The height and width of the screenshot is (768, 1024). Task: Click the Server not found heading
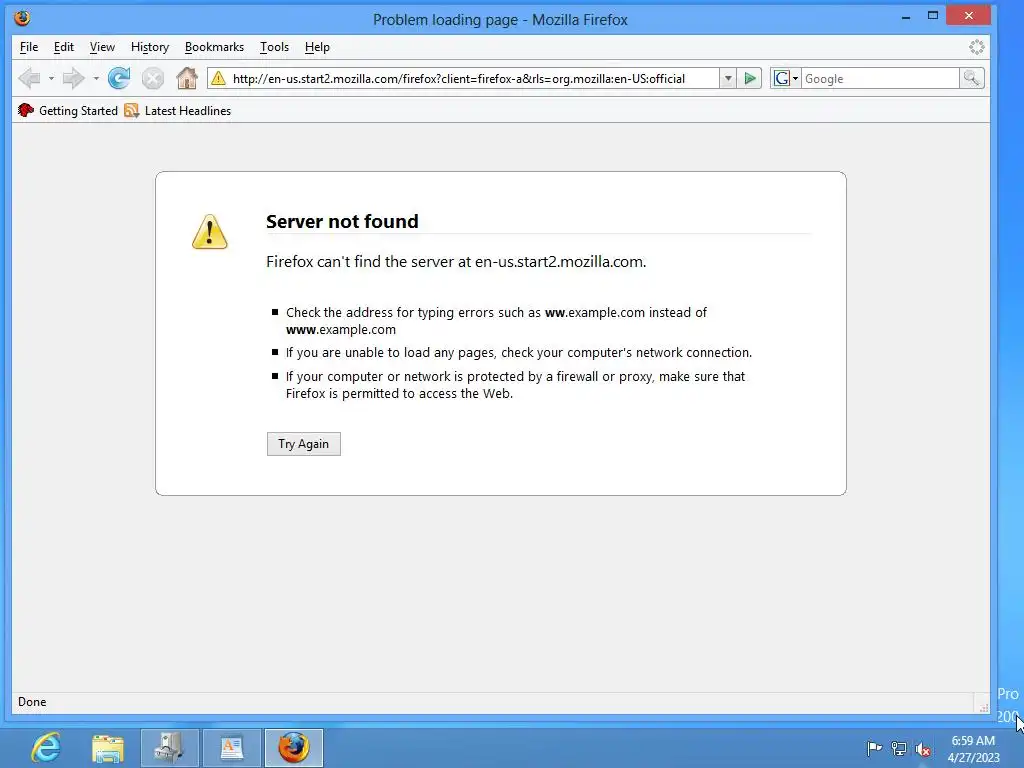342,221
